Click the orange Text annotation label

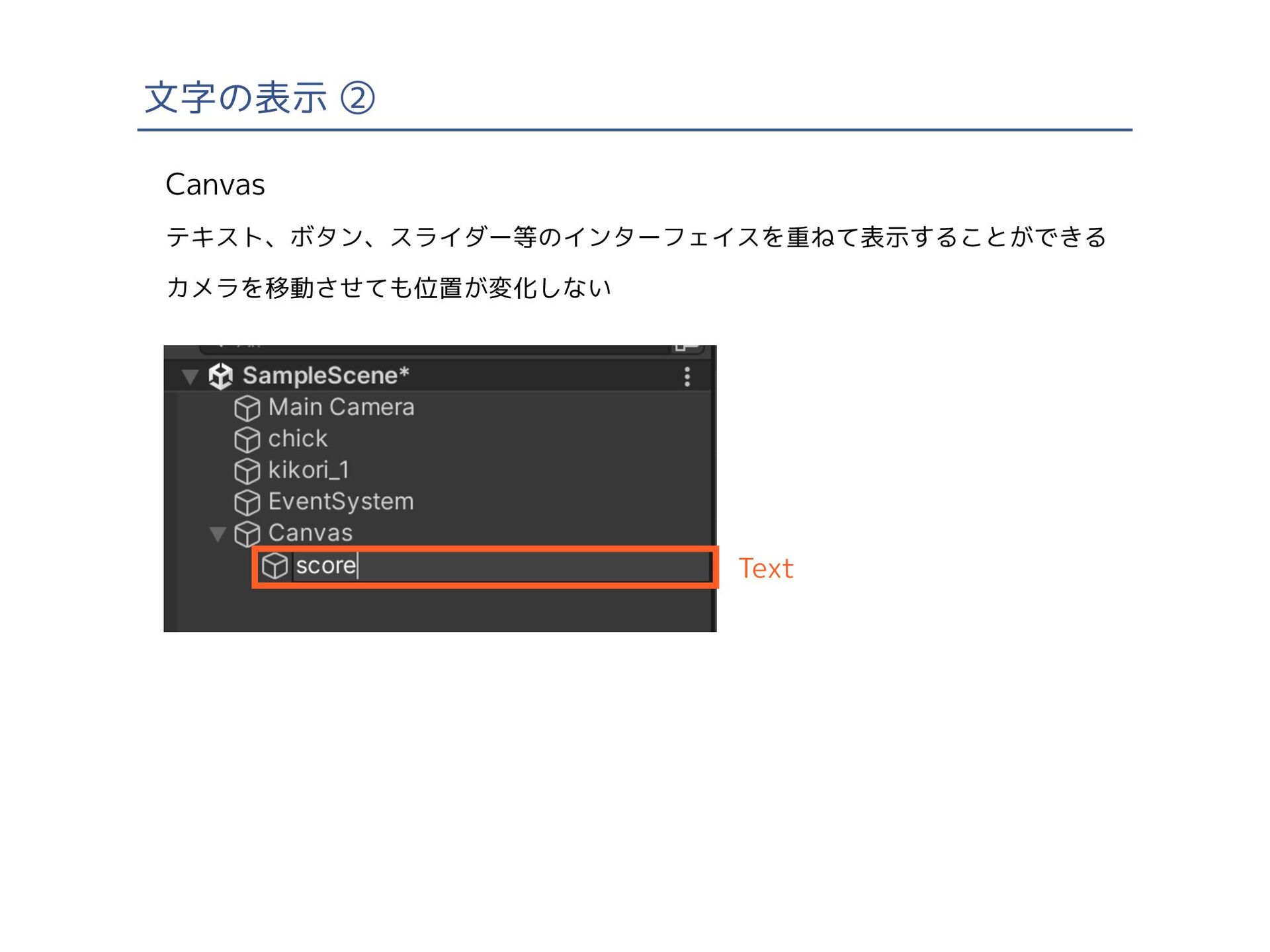coord(765,569)
